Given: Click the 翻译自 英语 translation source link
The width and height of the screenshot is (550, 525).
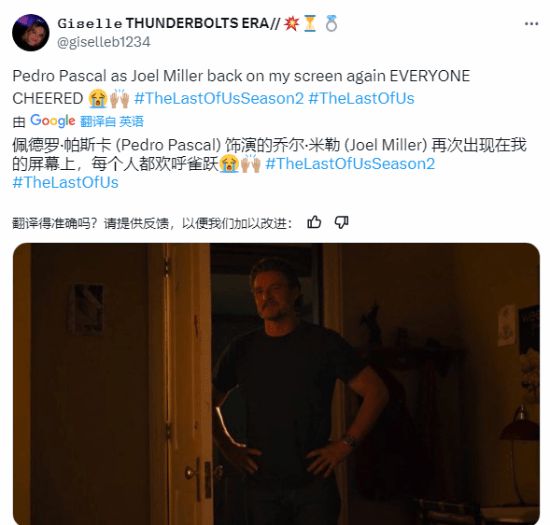Looking at the screenshot, I should point(112,121).
